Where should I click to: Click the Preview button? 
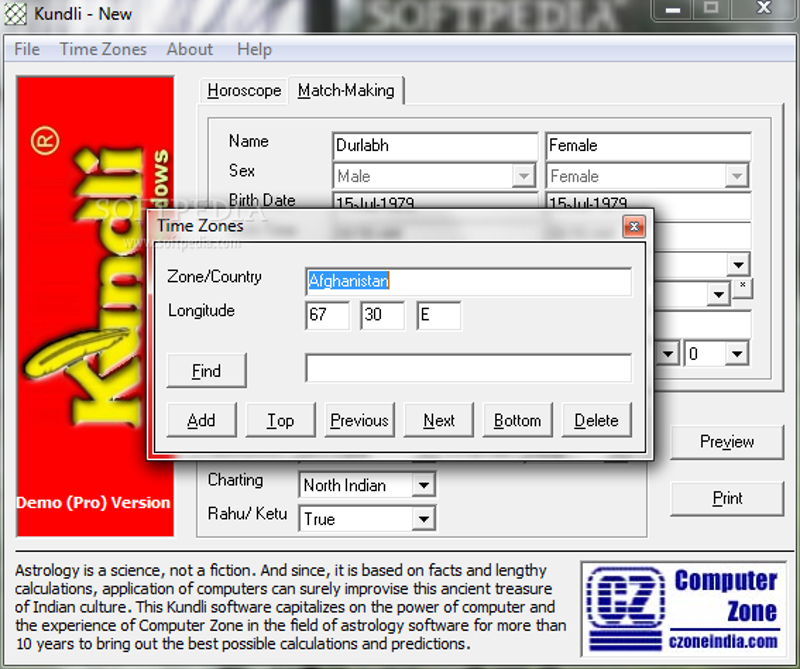tap(727, 442)
